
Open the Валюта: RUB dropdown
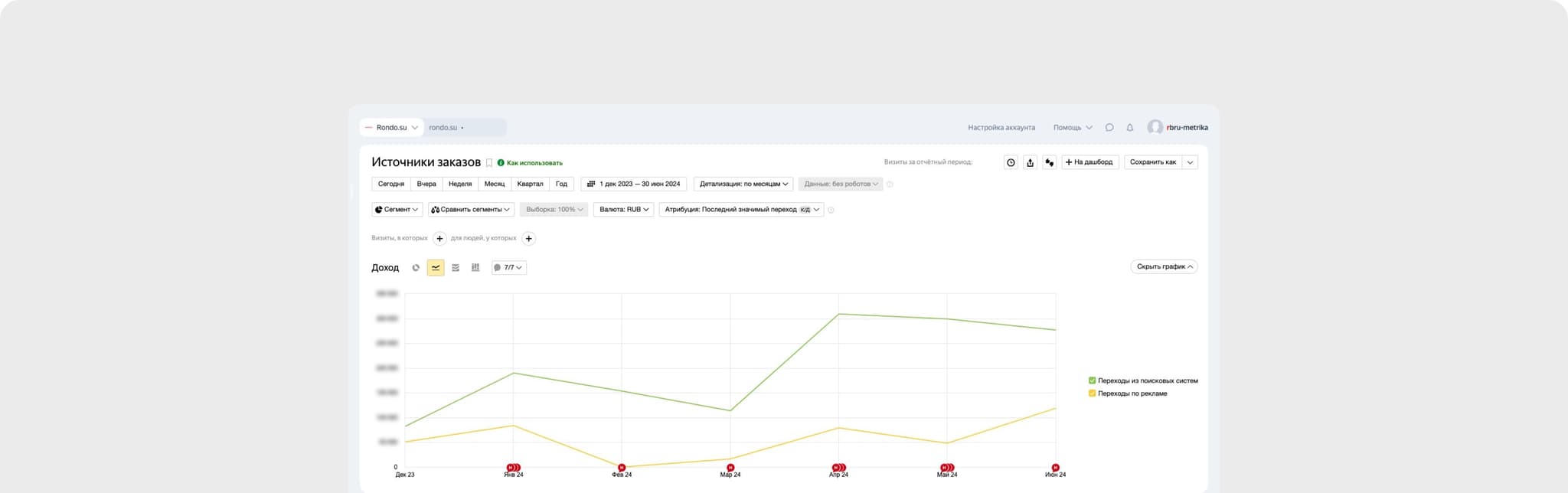(x=623, y=210)
